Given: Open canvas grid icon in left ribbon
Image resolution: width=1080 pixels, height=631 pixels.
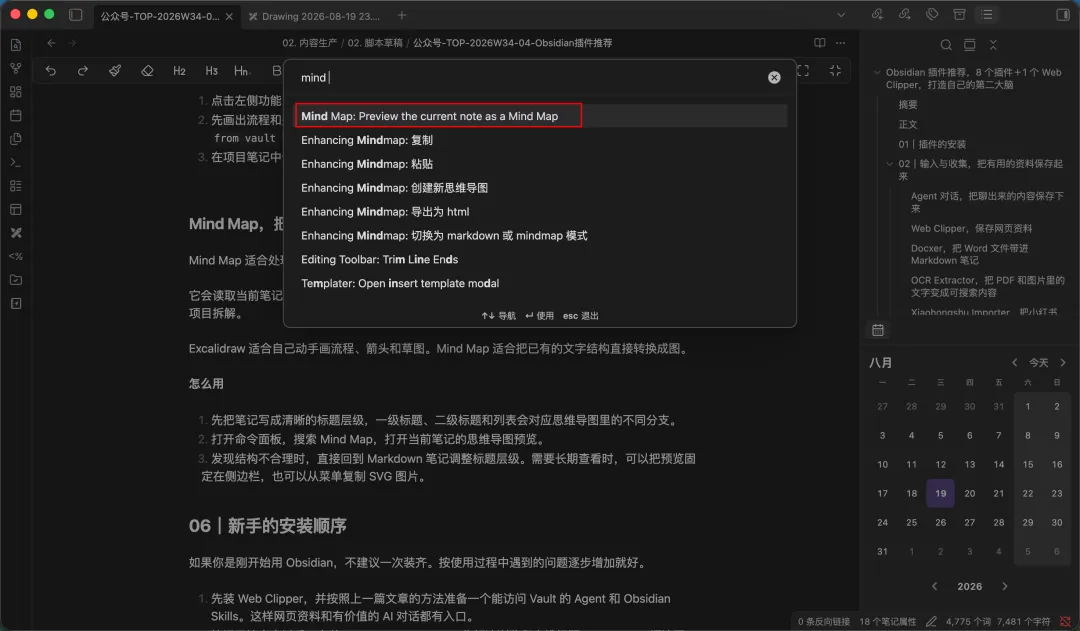Looking at the screenshot, I should point(16,92).
